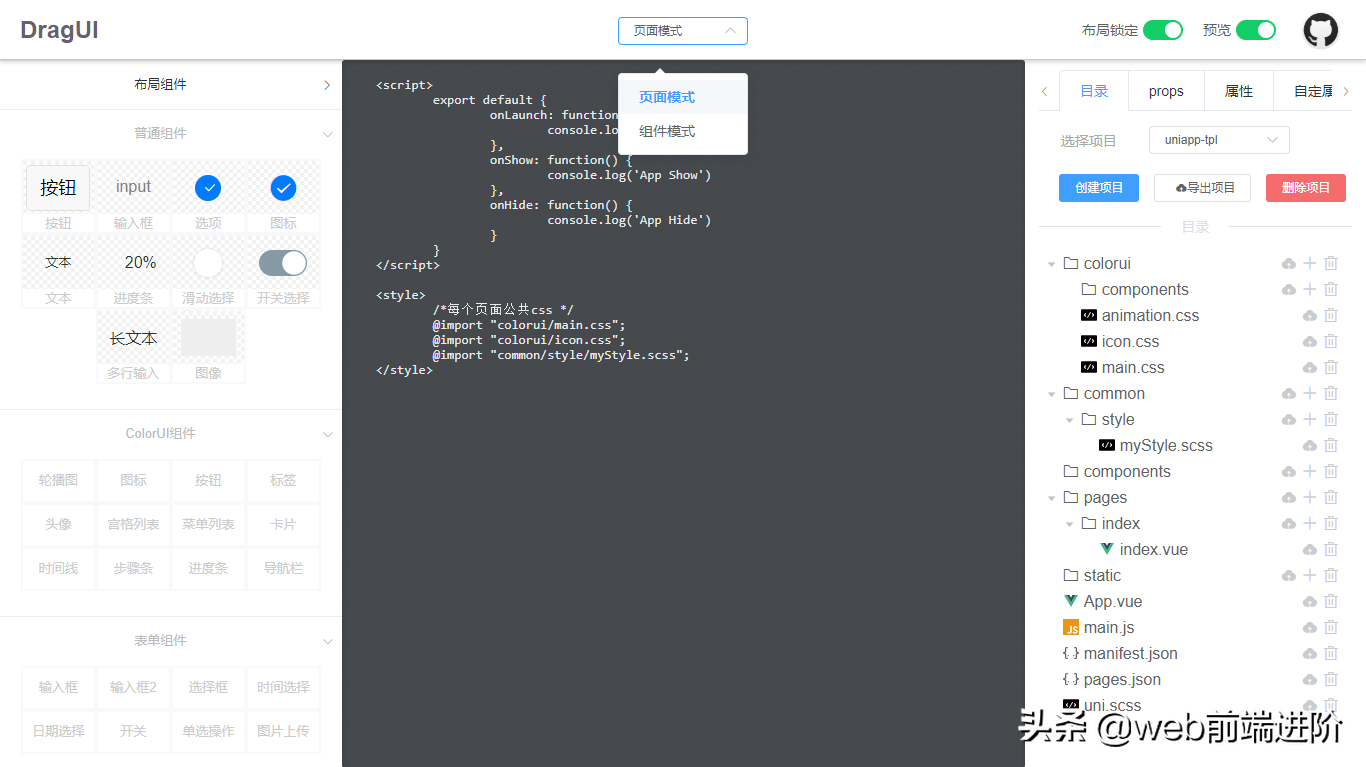This screenshot has width=1366, height=767.
Task: Delete main.css using trash icon
Action: tap(1331, 367)
